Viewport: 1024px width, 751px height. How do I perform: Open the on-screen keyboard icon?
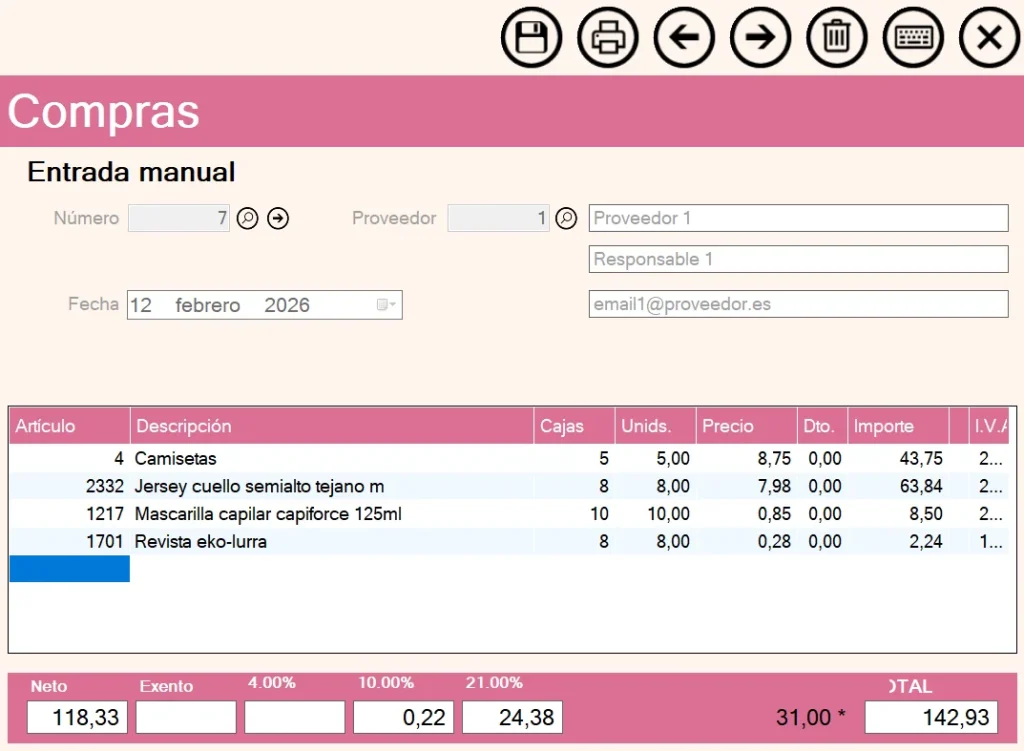tap(914, 38)
